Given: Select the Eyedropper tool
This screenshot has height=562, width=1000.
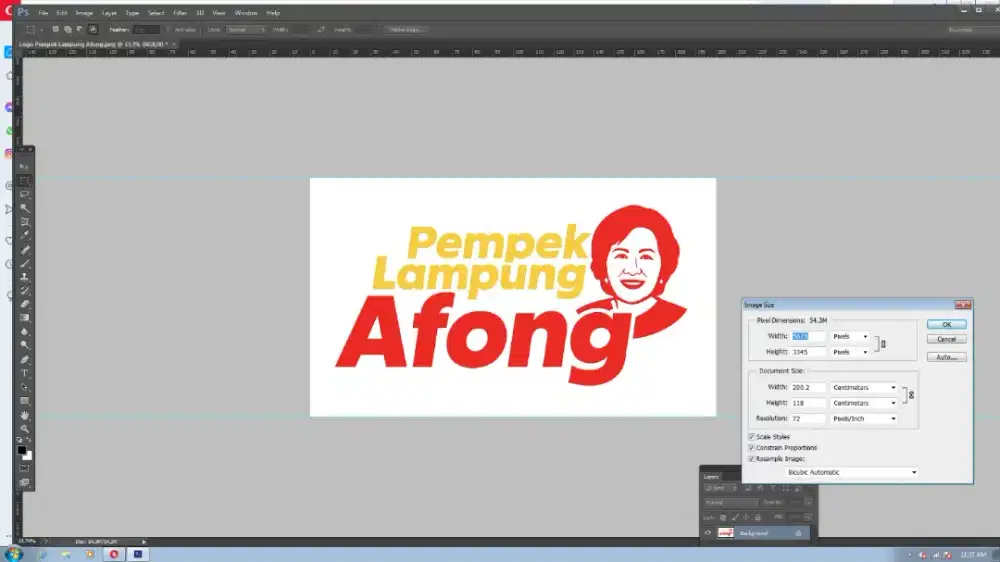Looking at the screenshot, I should tap(24, 236).
